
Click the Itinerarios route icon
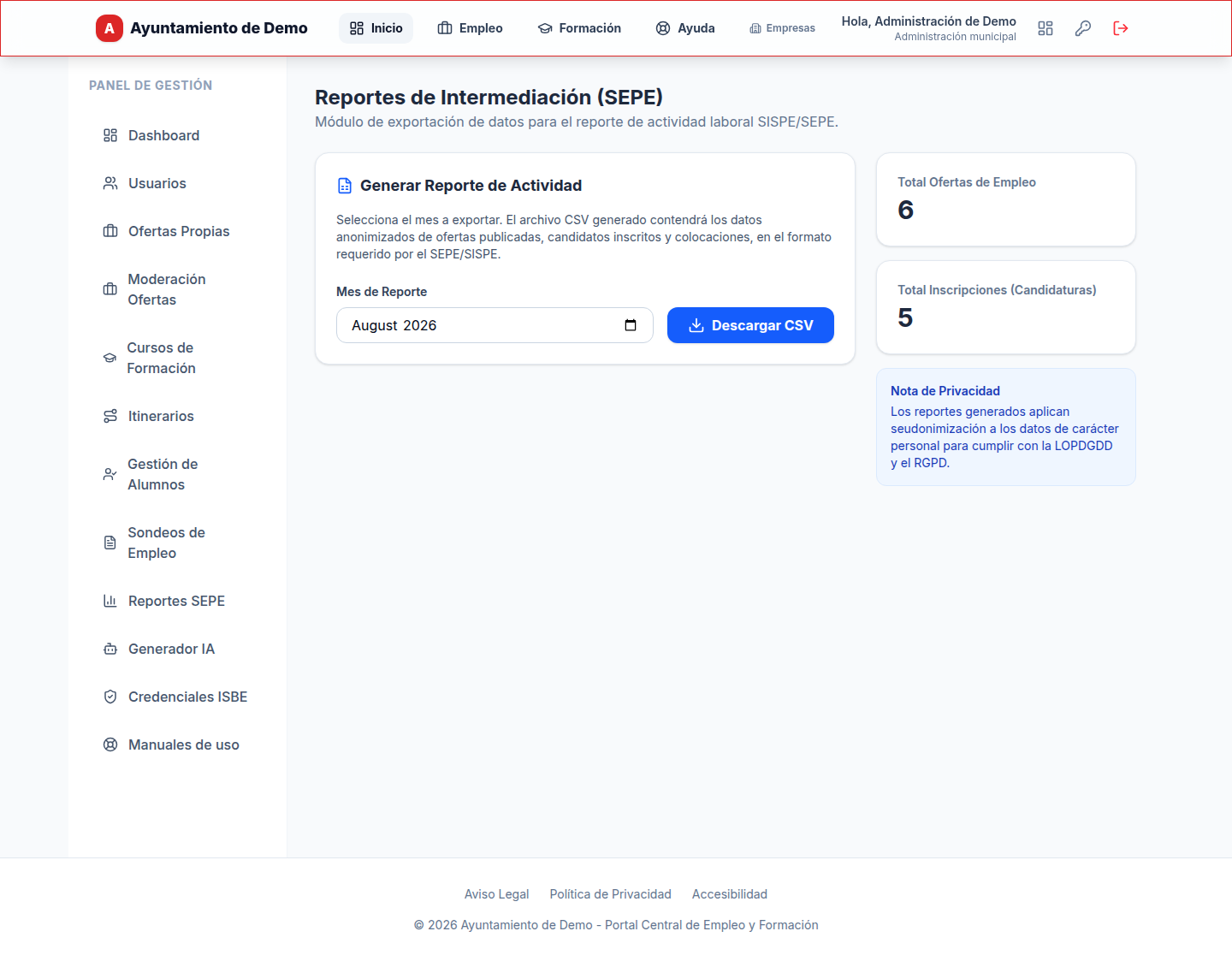[x=110, y=416]
